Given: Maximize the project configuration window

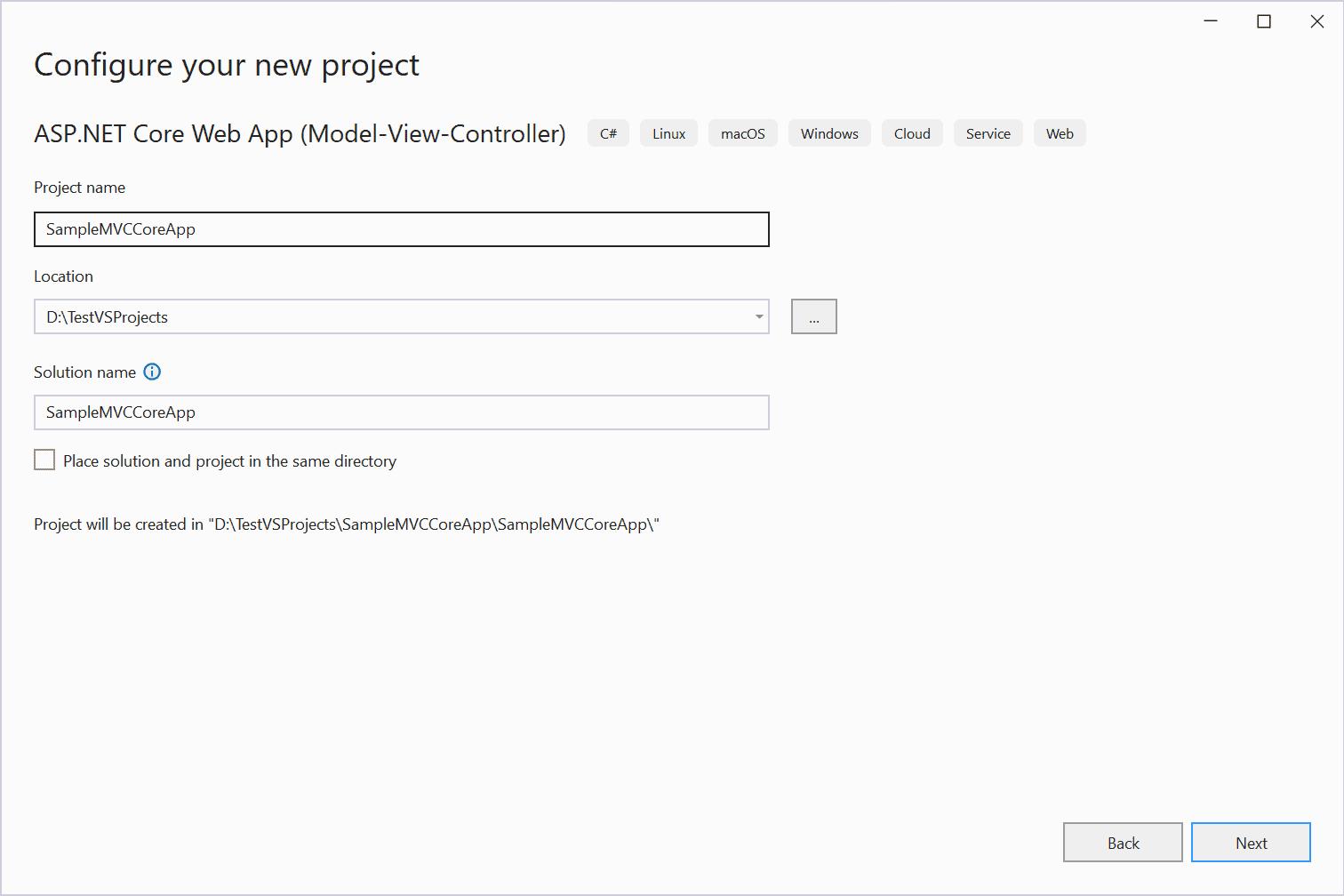Looking at the screenshot, I should pos(1264,20).
